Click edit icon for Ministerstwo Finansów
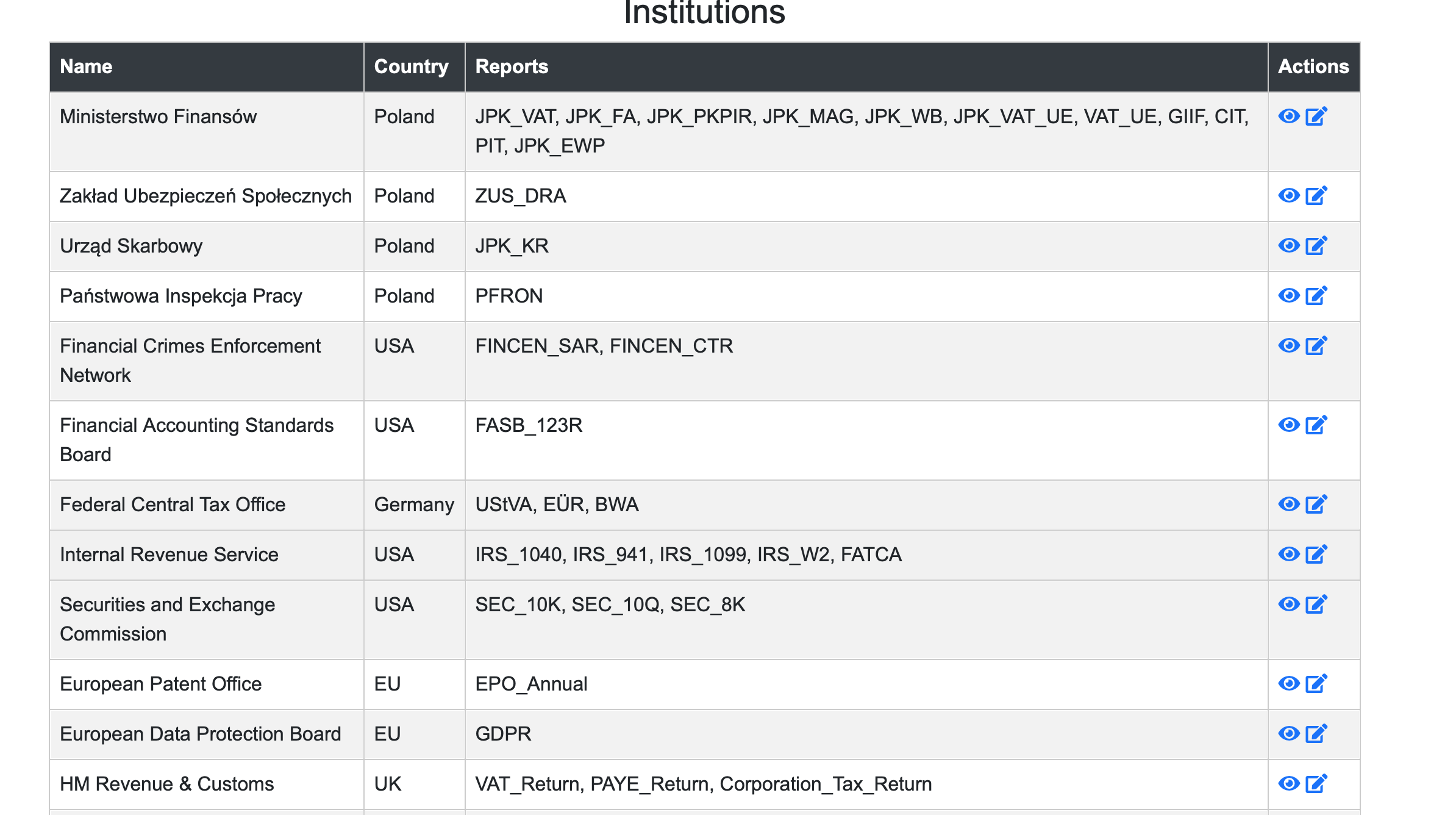The width and height of the screenshot is (1456, 815). [x=1316, y=116]
